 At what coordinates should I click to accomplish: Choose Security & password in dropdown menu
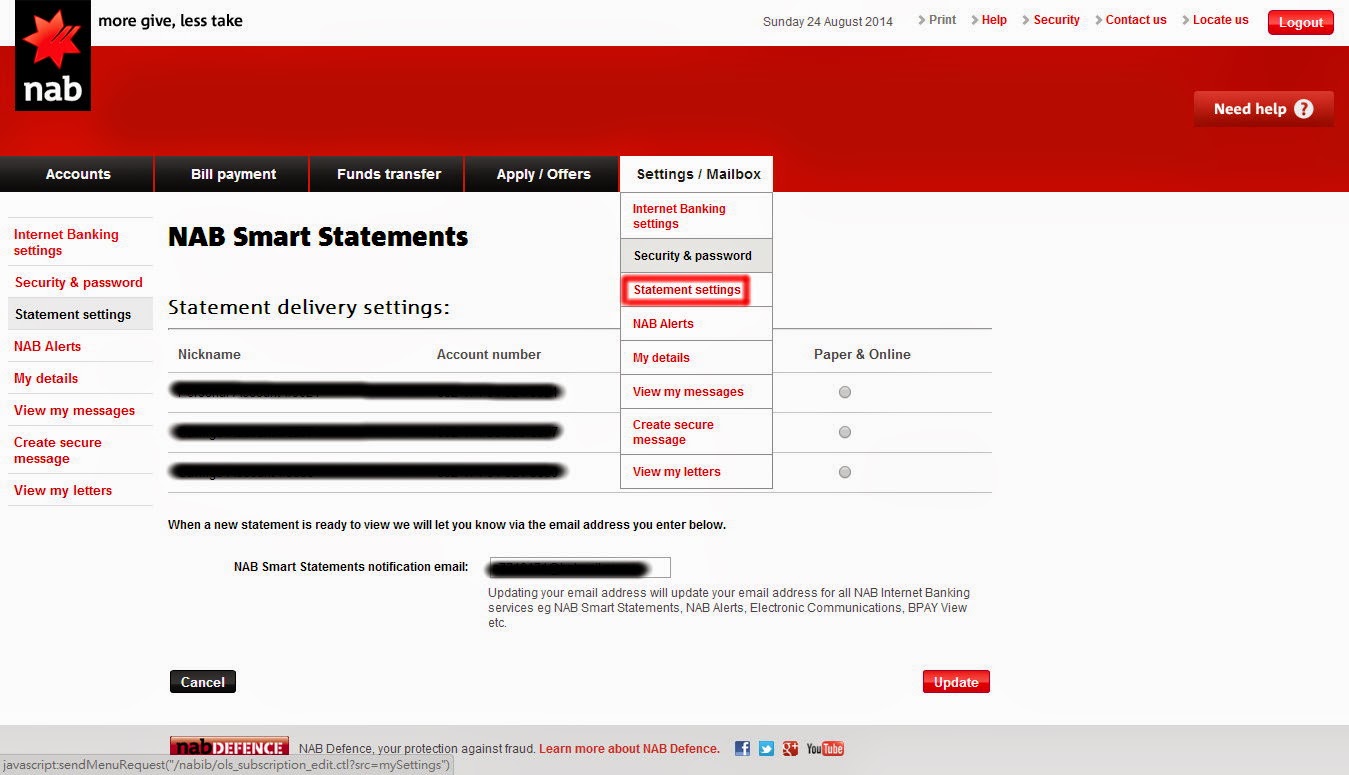[696, 256]
